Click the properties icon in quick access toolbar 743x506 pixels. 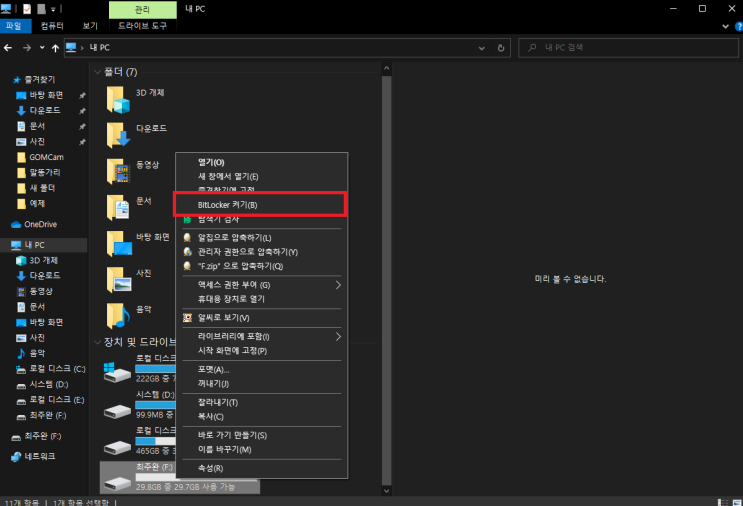pos(27,9)
